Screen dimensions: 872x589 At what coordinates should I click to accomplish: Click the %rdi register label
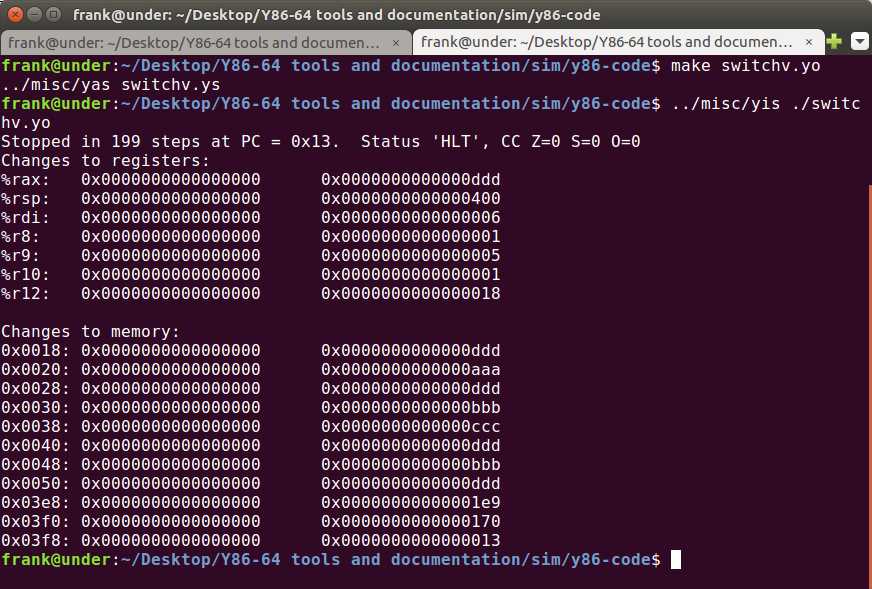[26, 217]
